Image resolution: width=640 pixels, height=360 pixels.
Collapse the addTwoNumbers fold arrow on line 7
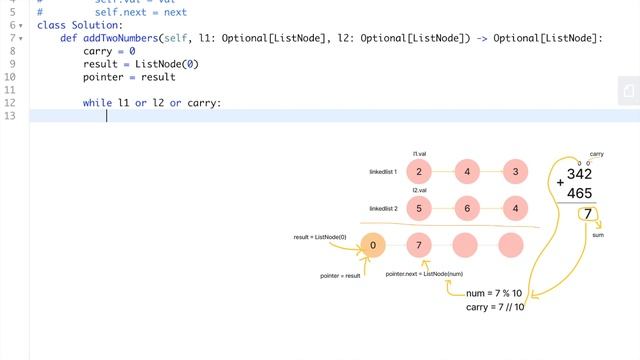click(x=21, y=39)
